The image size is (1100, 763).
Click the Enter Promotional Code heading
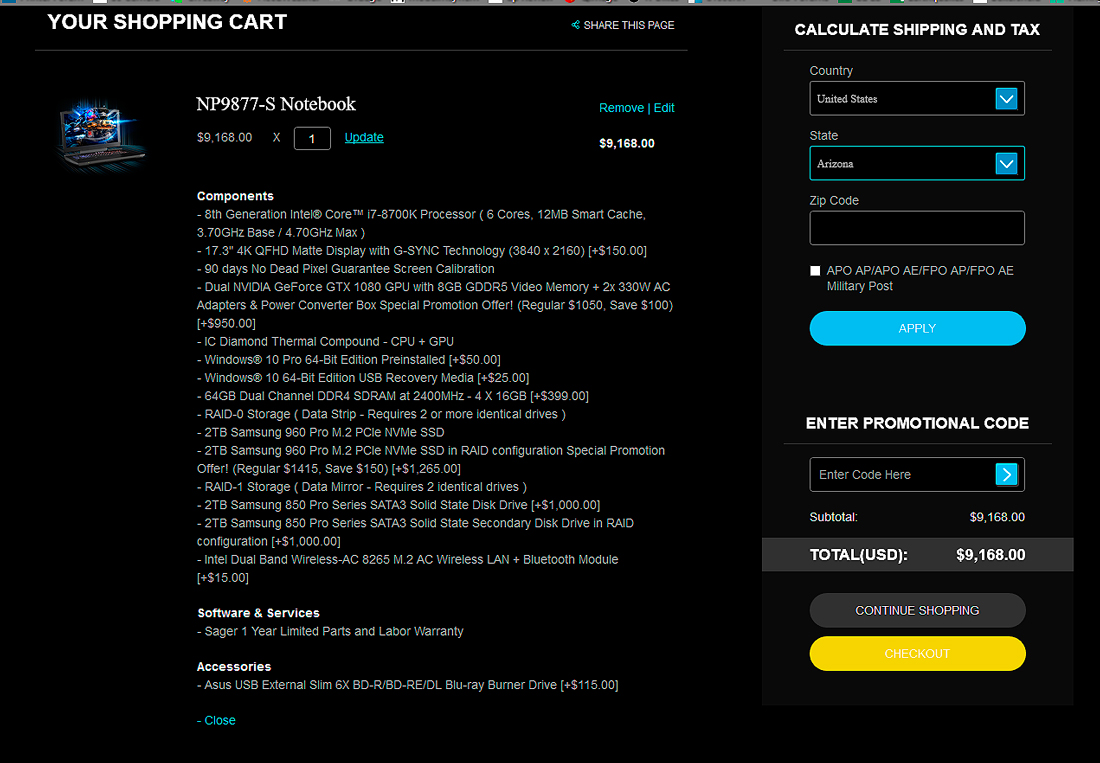(917, 424)
